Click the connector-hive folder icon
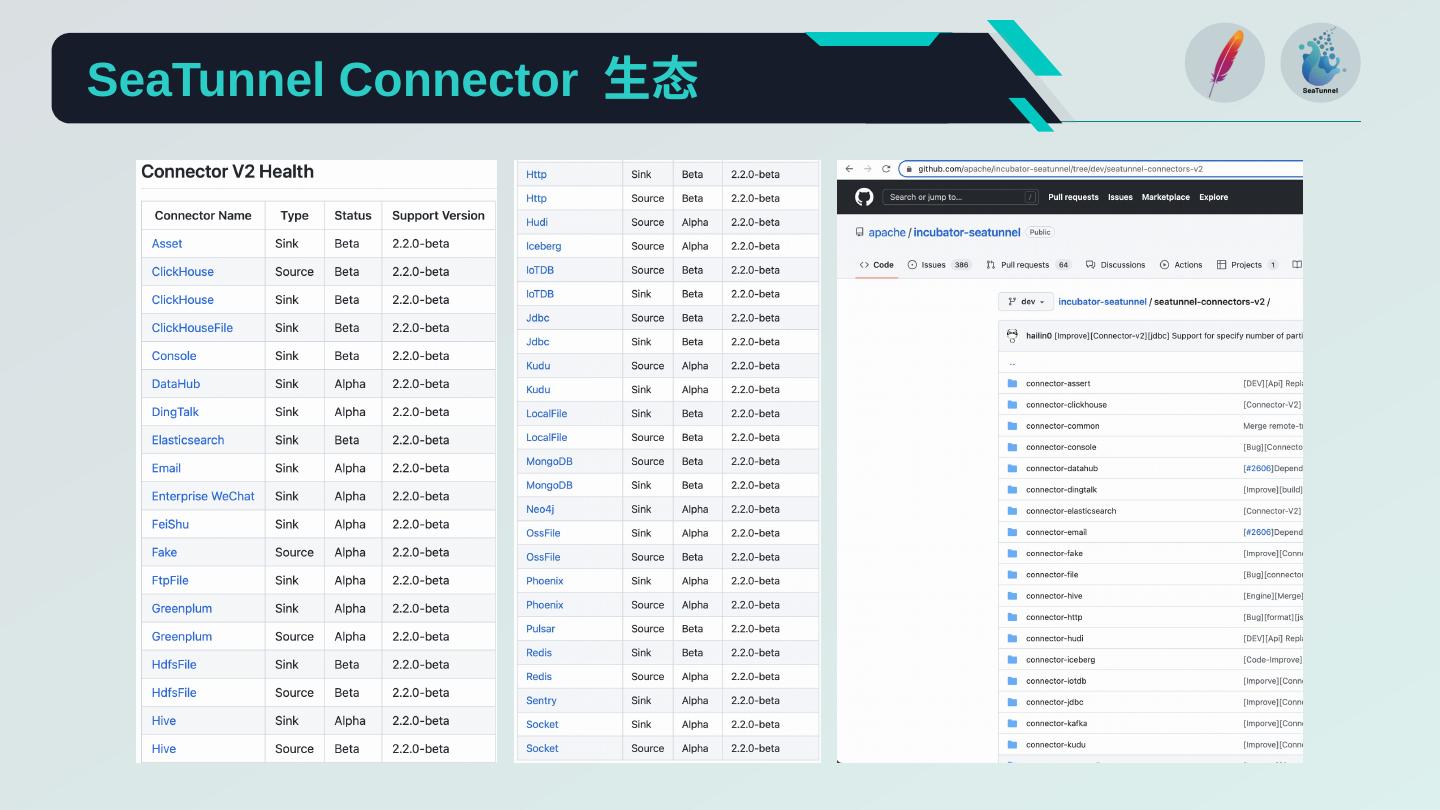Screen dimensions: 1440x810 coord(1012,596)
